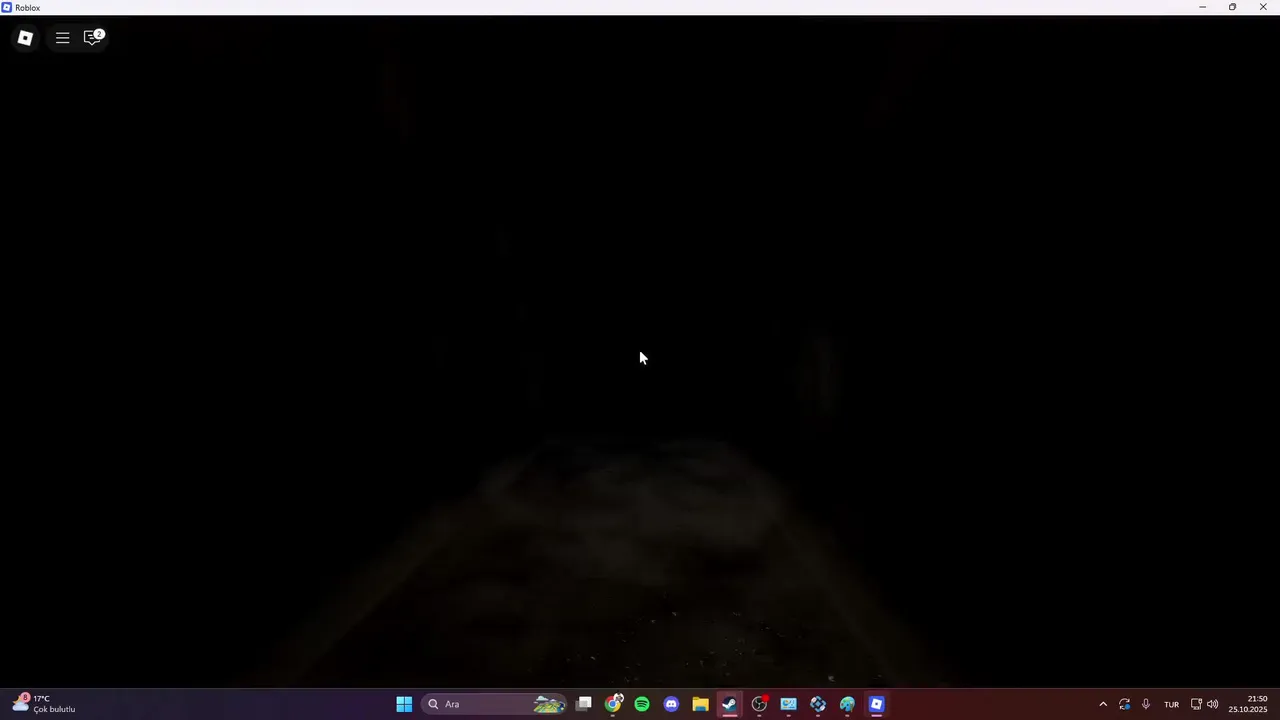Open the hamburger menu in Roblox
1280x720 pixels.
pyautogui.click(x=62, y=38)
